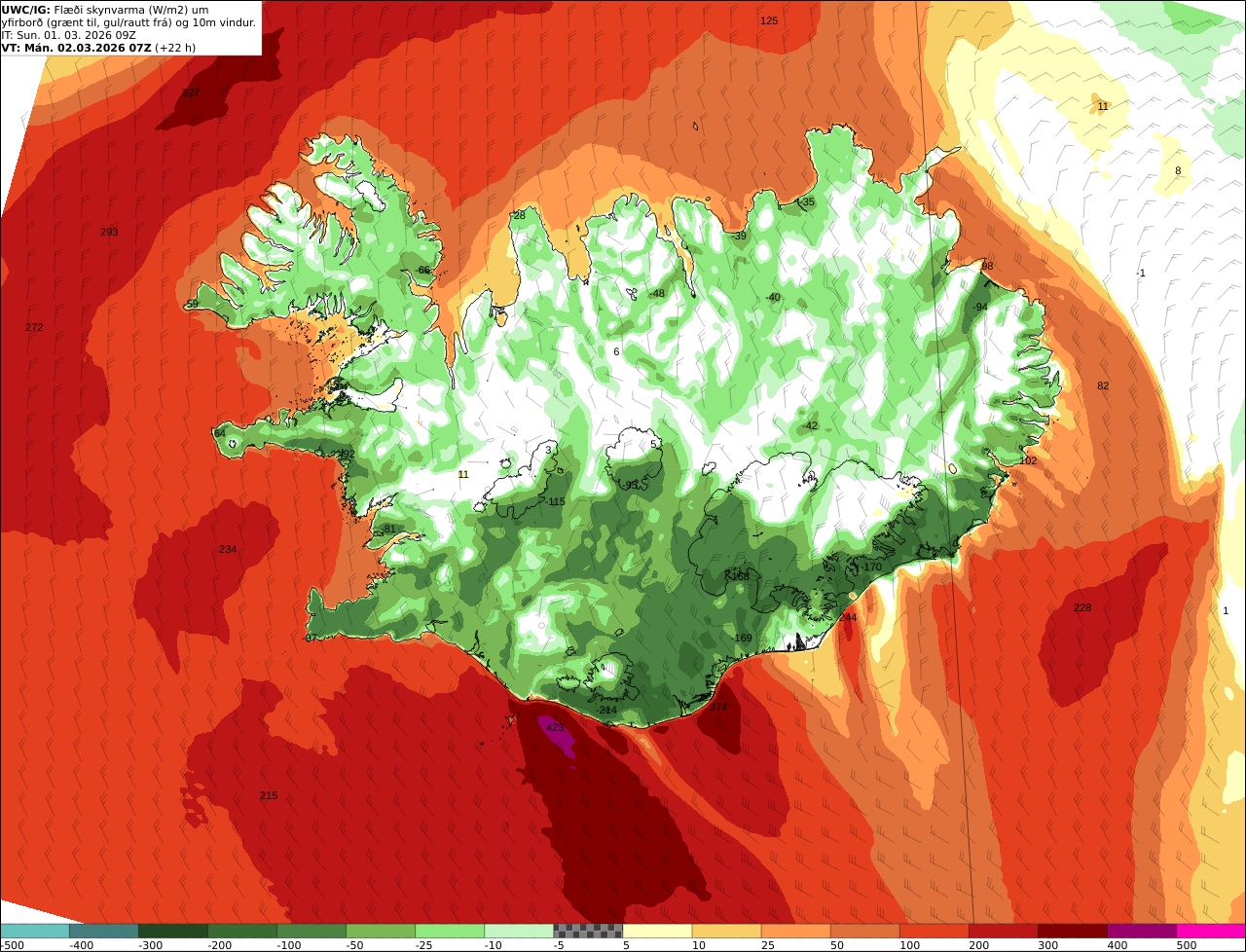Click the value 423 on the purple patch
The height and width of the screenshot is (952, 1246).
tap(555, 727)
